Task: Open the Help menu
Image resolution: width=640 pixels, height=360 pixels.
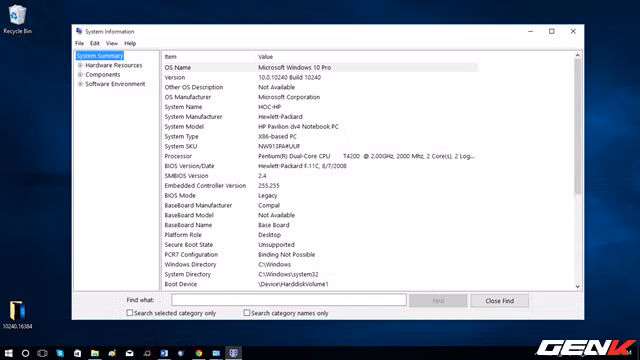Action: tap(130, 43)
